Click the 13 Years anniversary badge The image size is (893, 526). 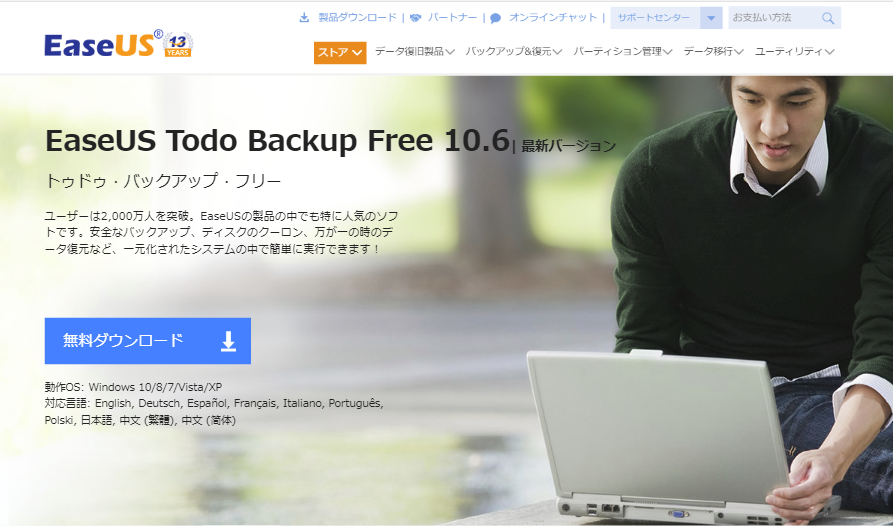coord(178,45)
